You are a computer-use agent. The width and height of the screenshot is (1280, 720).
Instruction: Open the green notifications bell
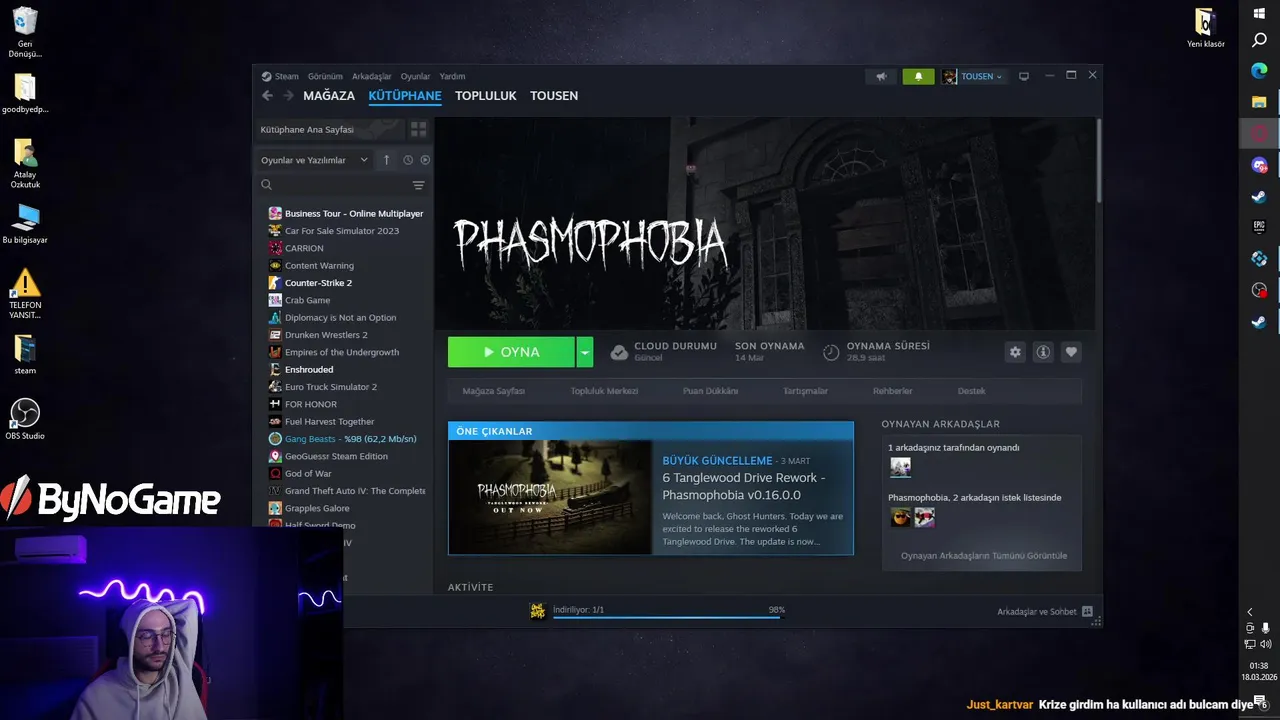[918, 76]
